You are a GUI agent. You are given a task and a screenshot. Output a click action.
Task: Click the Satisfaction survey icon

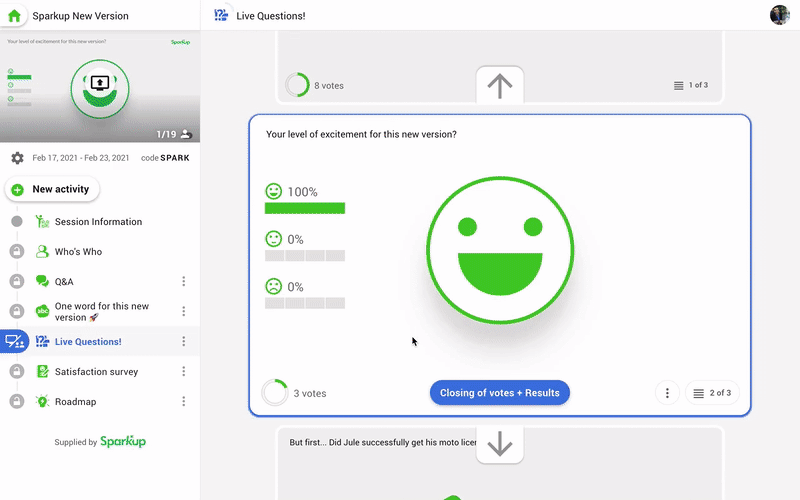[42, 371]
